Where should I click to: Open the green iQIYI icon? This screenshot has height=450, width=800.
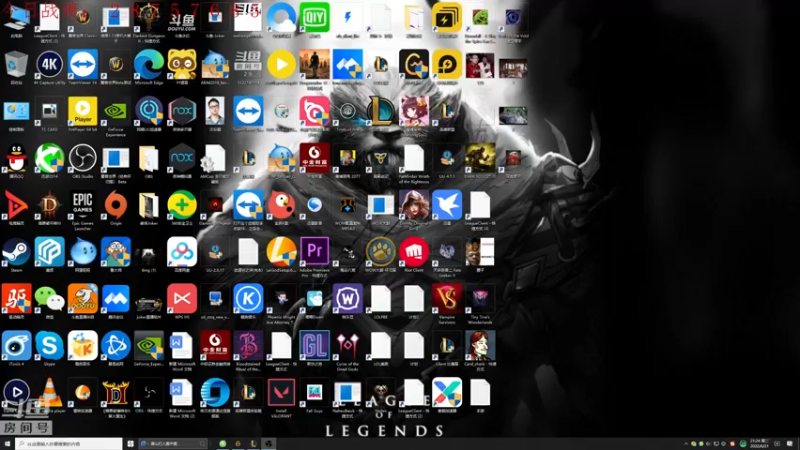click(x=314, y=17)
